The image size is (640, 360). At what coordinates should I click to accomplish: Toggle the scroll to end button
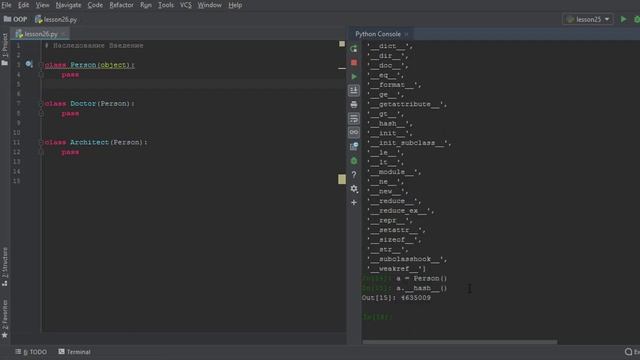click(x=354, y=90)
